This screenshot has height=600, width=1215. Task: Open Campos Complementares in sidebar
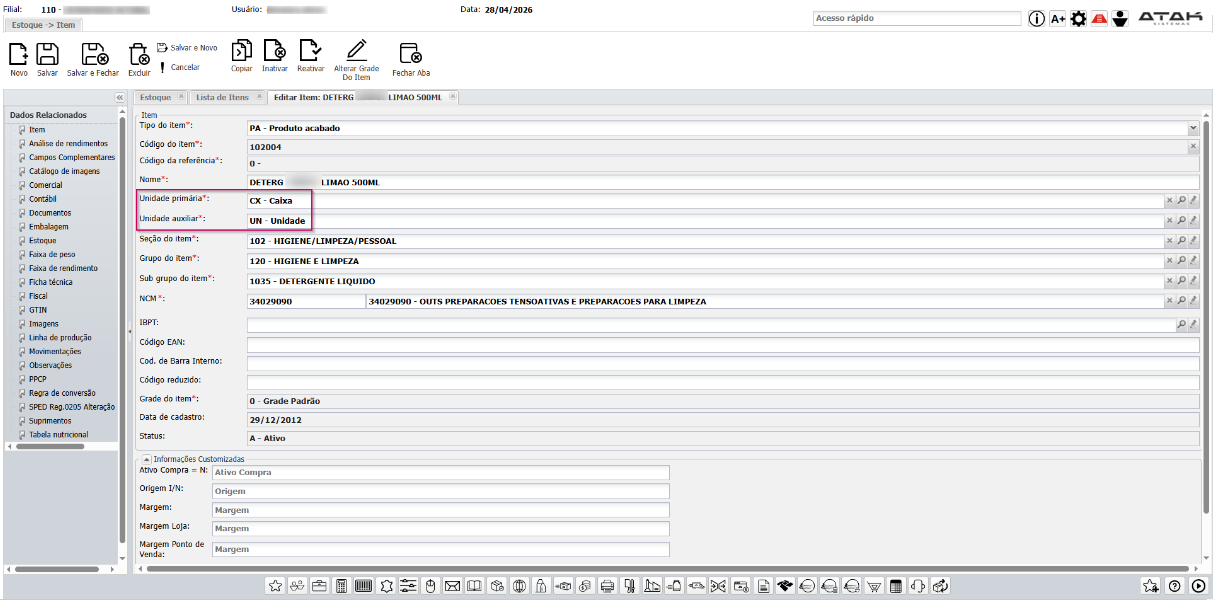click(x=72, y=157)
